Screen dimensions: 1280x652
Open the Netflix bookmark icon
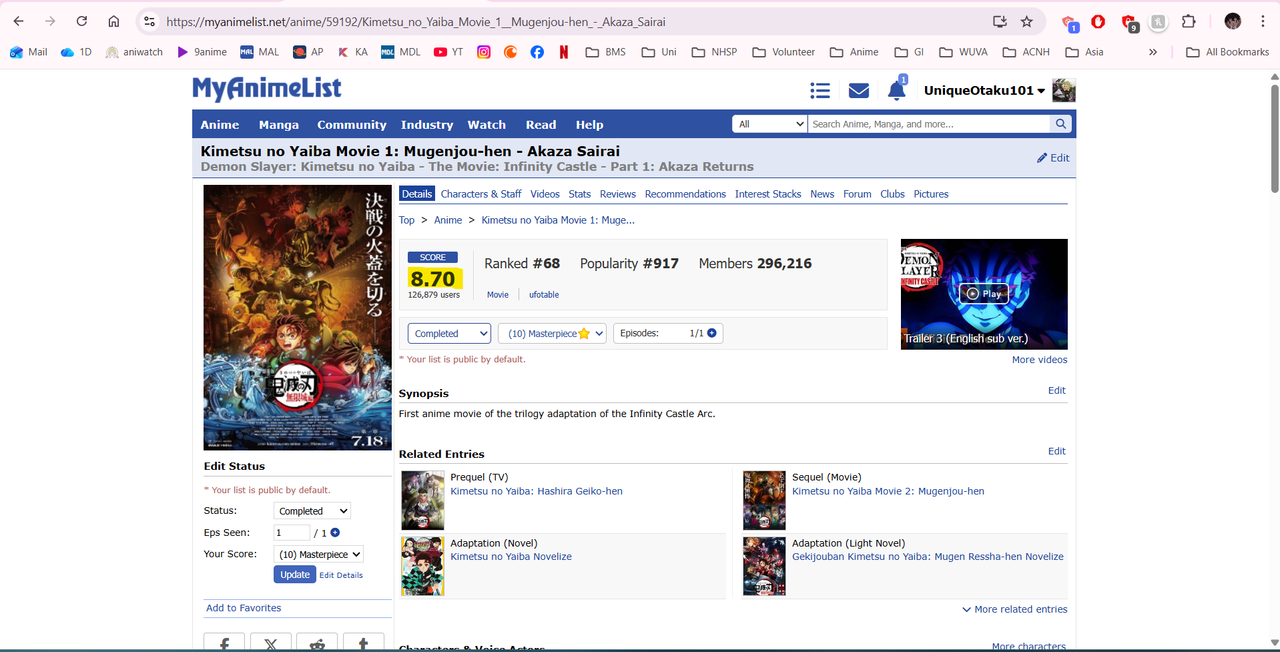point(564,52)
